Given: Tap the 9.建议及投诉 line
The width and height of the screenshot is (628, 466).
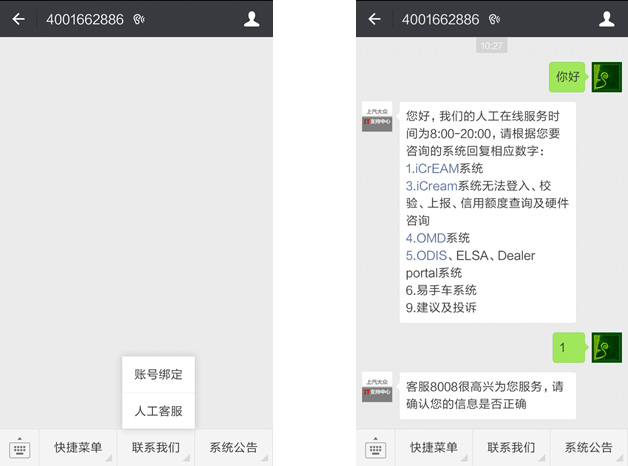Looking at the screenshot, I should 441,307.
